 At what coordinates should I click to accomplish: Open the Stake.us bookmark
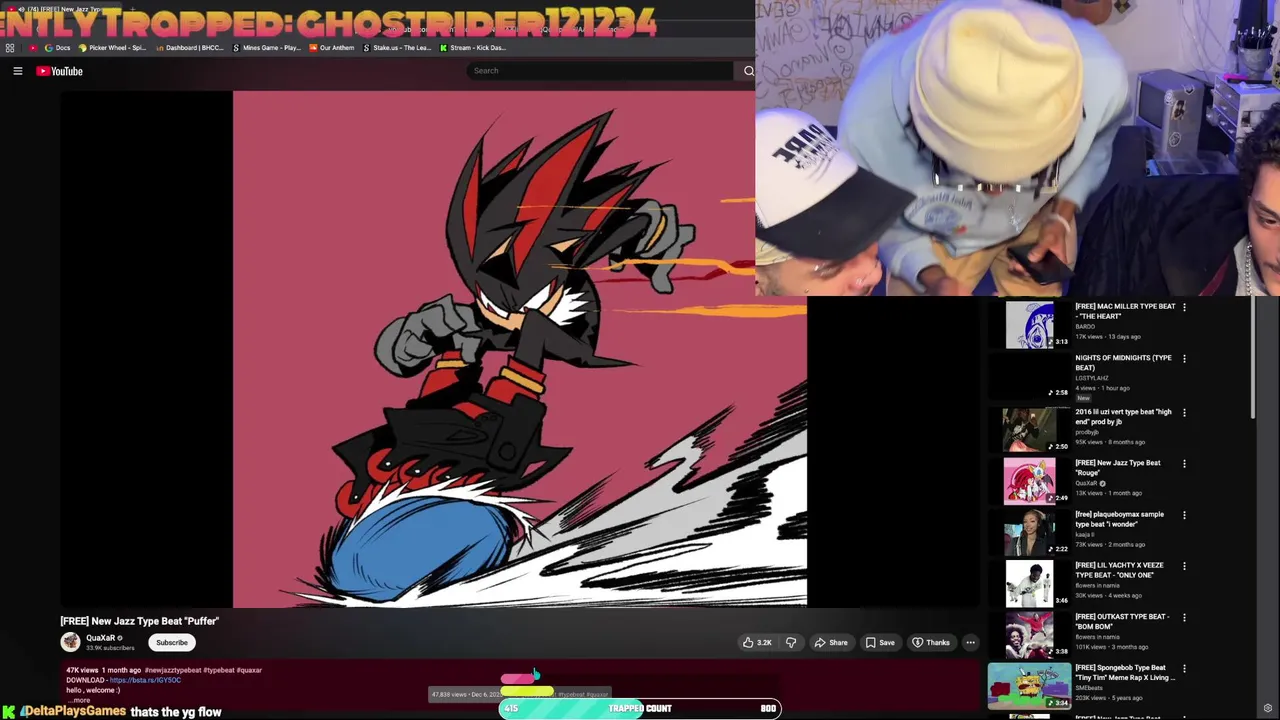pos(397,48)
